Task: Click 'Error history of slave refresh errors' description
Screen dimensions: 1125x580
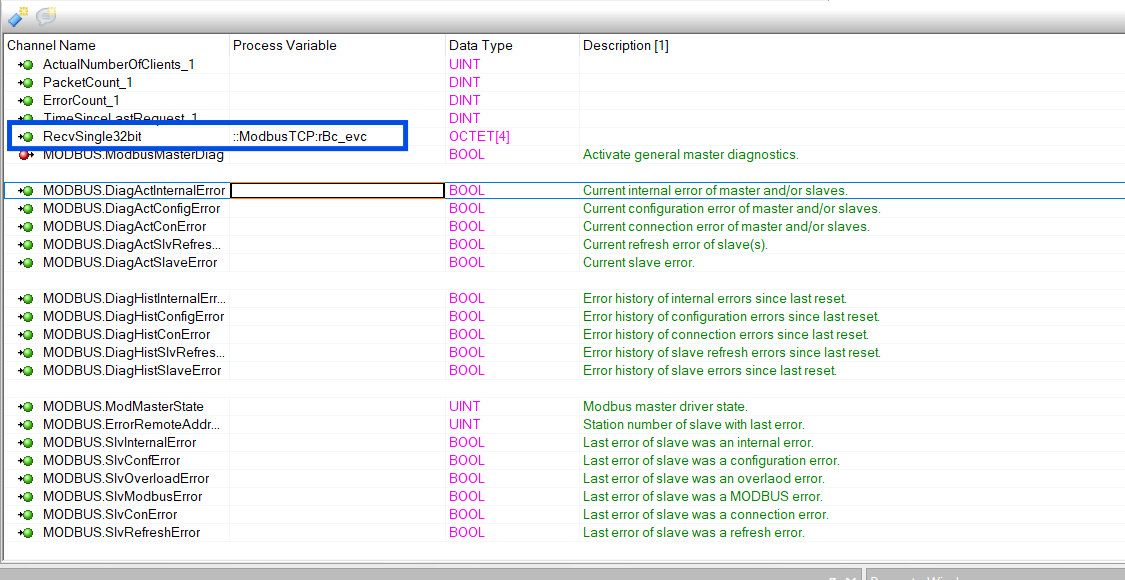Action: tap(732, 352)
